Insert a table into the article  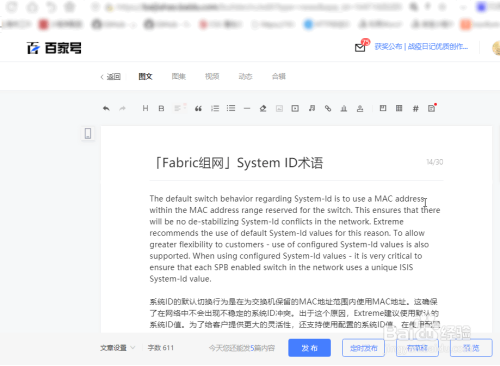pyautogui.click(x=399, y=108)
